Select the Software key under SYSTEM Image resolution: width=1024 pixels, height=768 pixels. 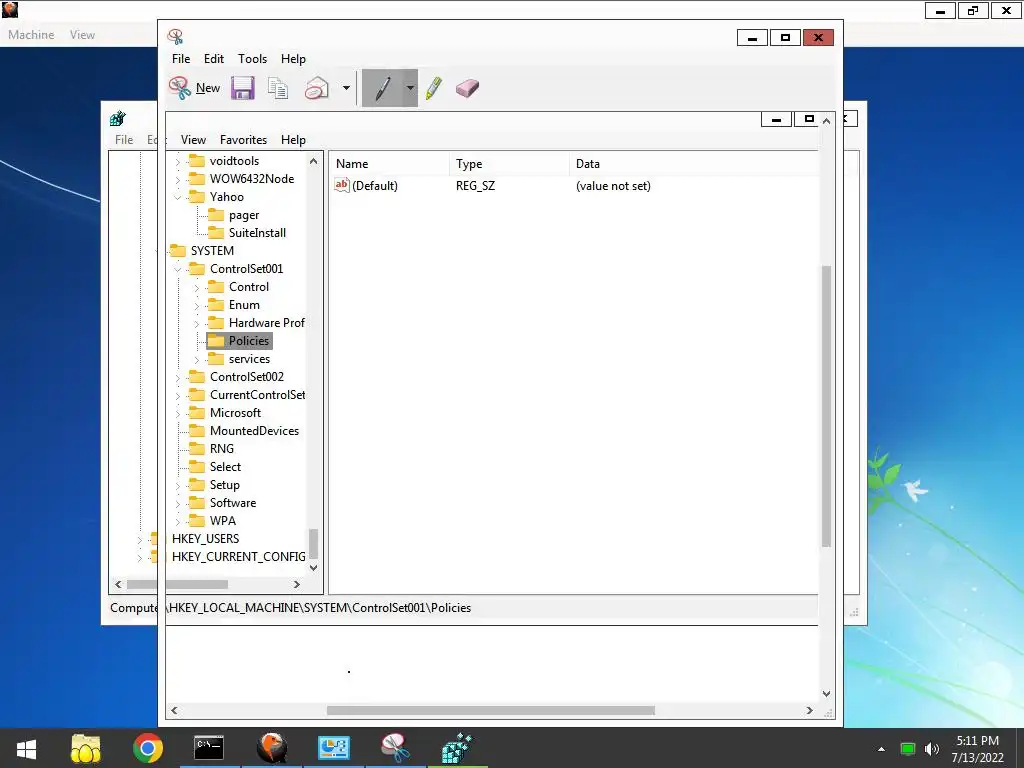click(232, 503)
